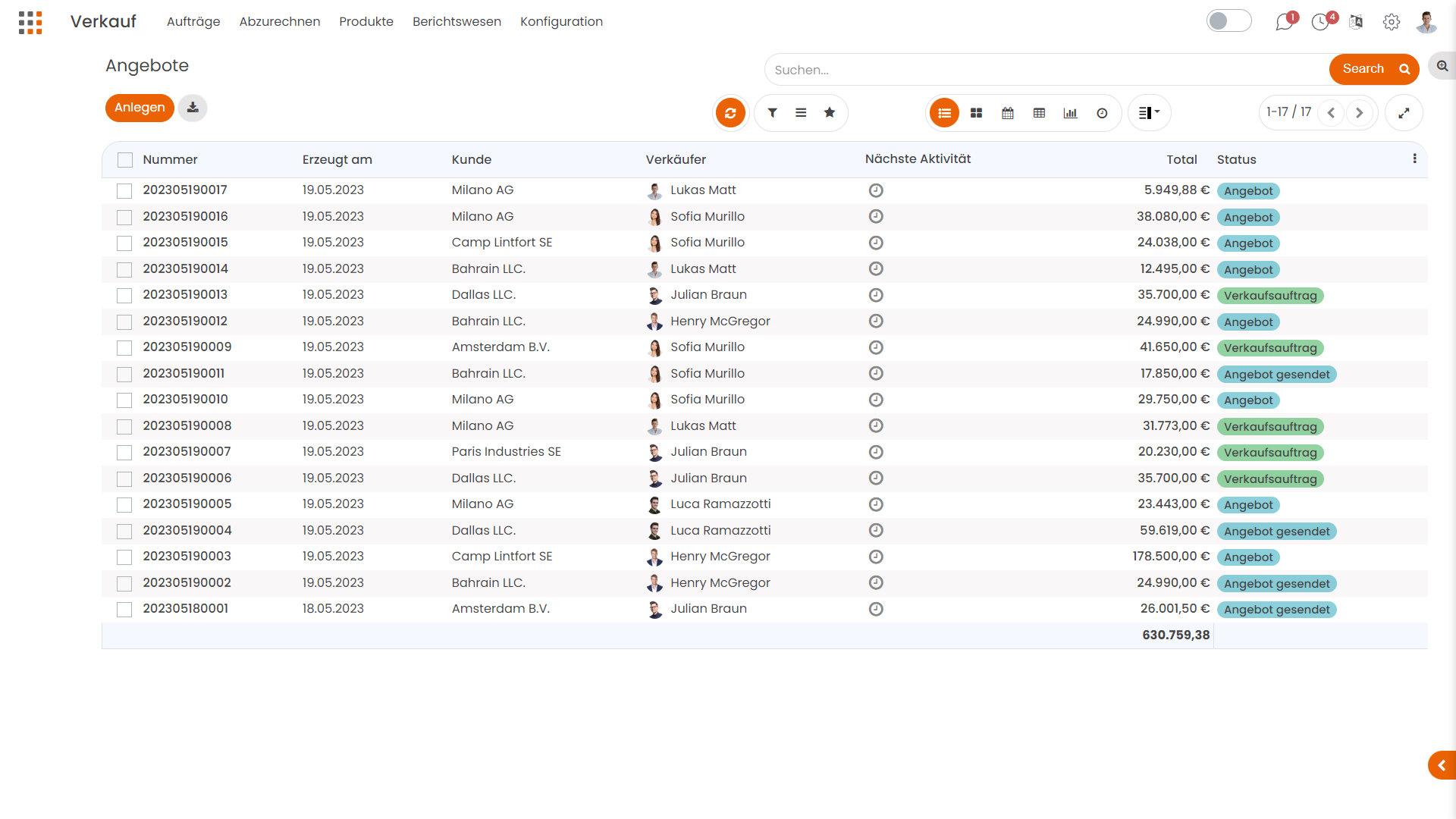Click the download export icon
The width and height of the screenshot is (1456, 819).
coord(193,108)
